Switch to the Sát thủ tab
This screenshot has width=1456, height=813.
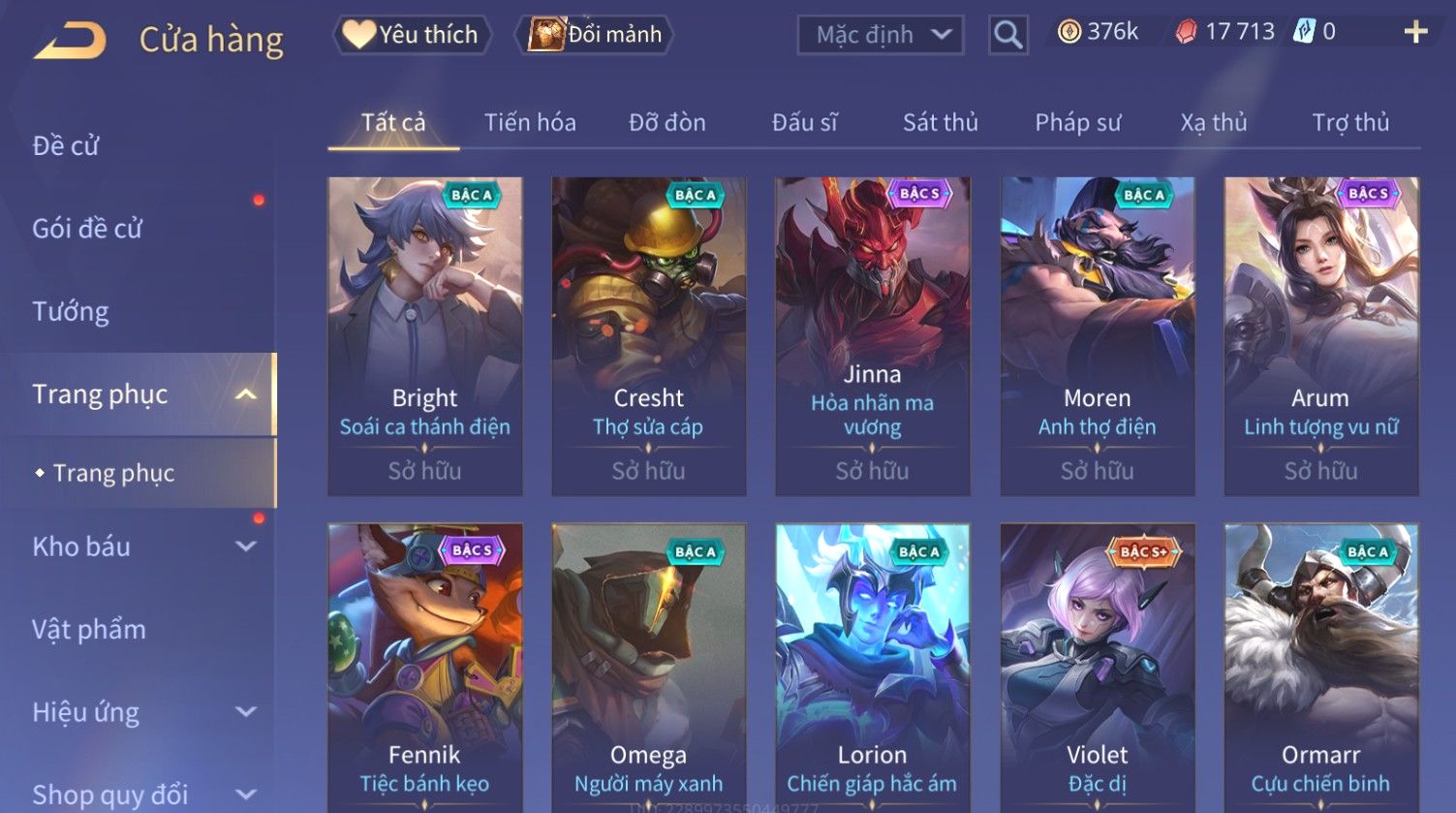pos(941,123)
